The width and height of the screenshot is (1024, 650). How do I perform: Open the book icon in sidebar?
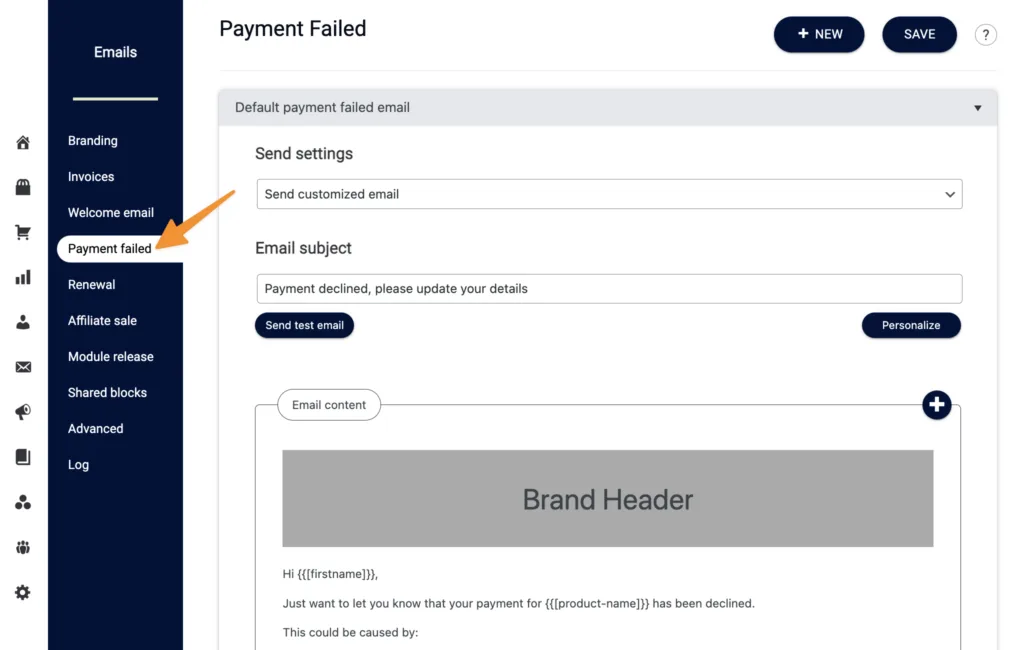coord(23,457)
